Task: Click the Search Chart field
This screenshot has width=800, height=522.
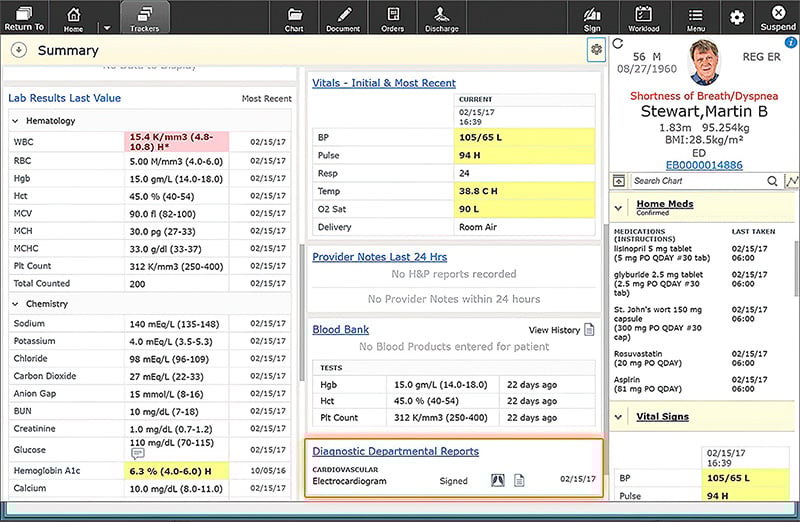Action: (x=698, y=181)
